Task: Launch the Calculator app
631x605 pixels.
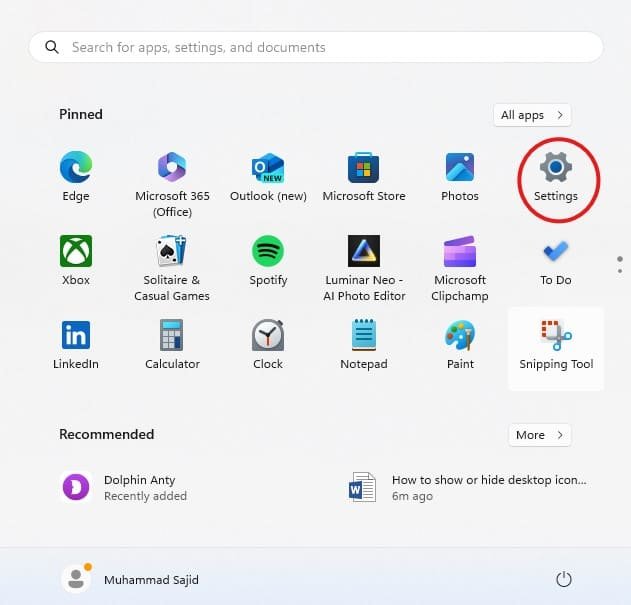Action: (x=172, y=344)
